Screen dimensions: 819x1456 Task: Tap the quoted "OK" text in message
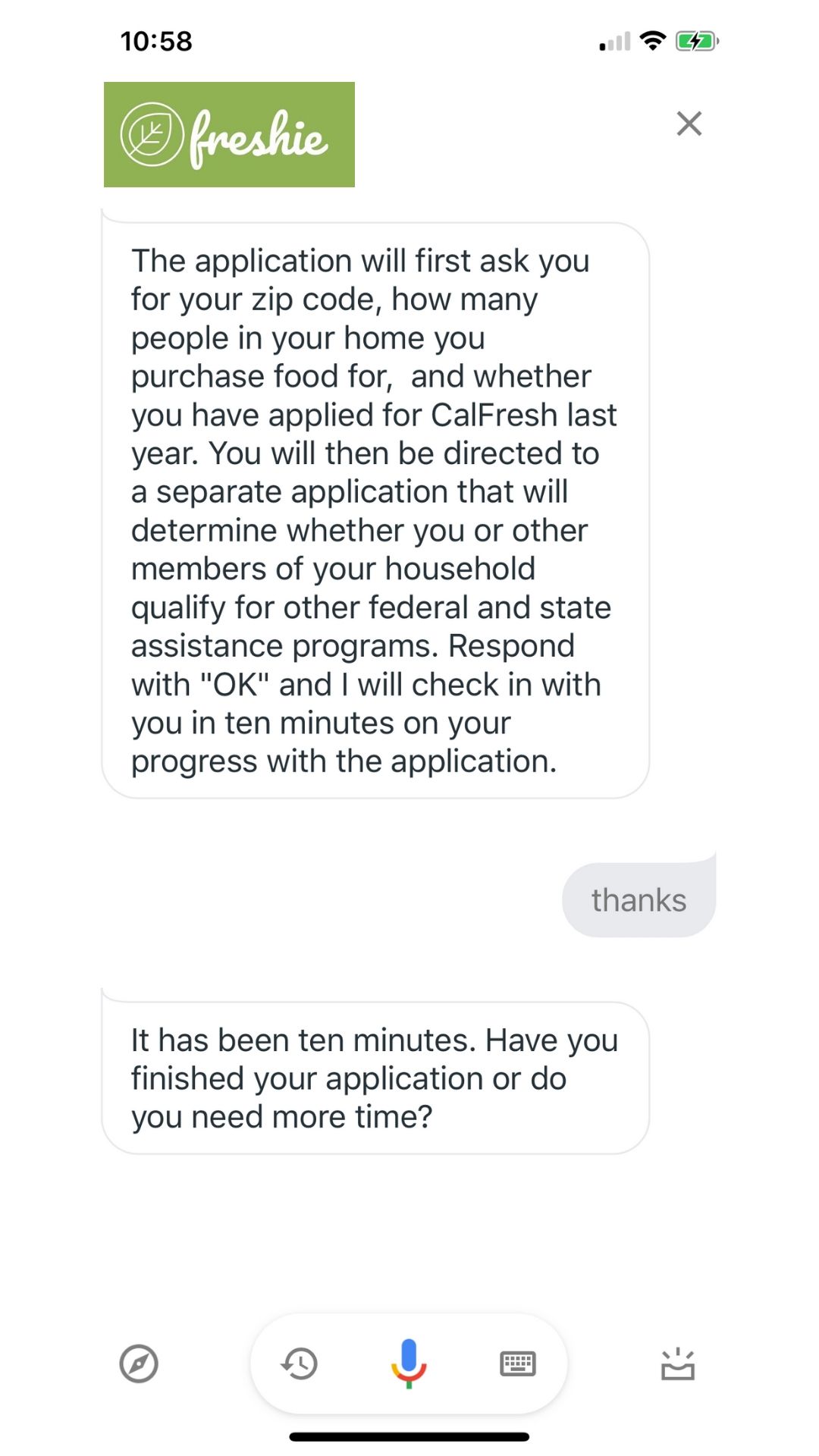point(234,684)
